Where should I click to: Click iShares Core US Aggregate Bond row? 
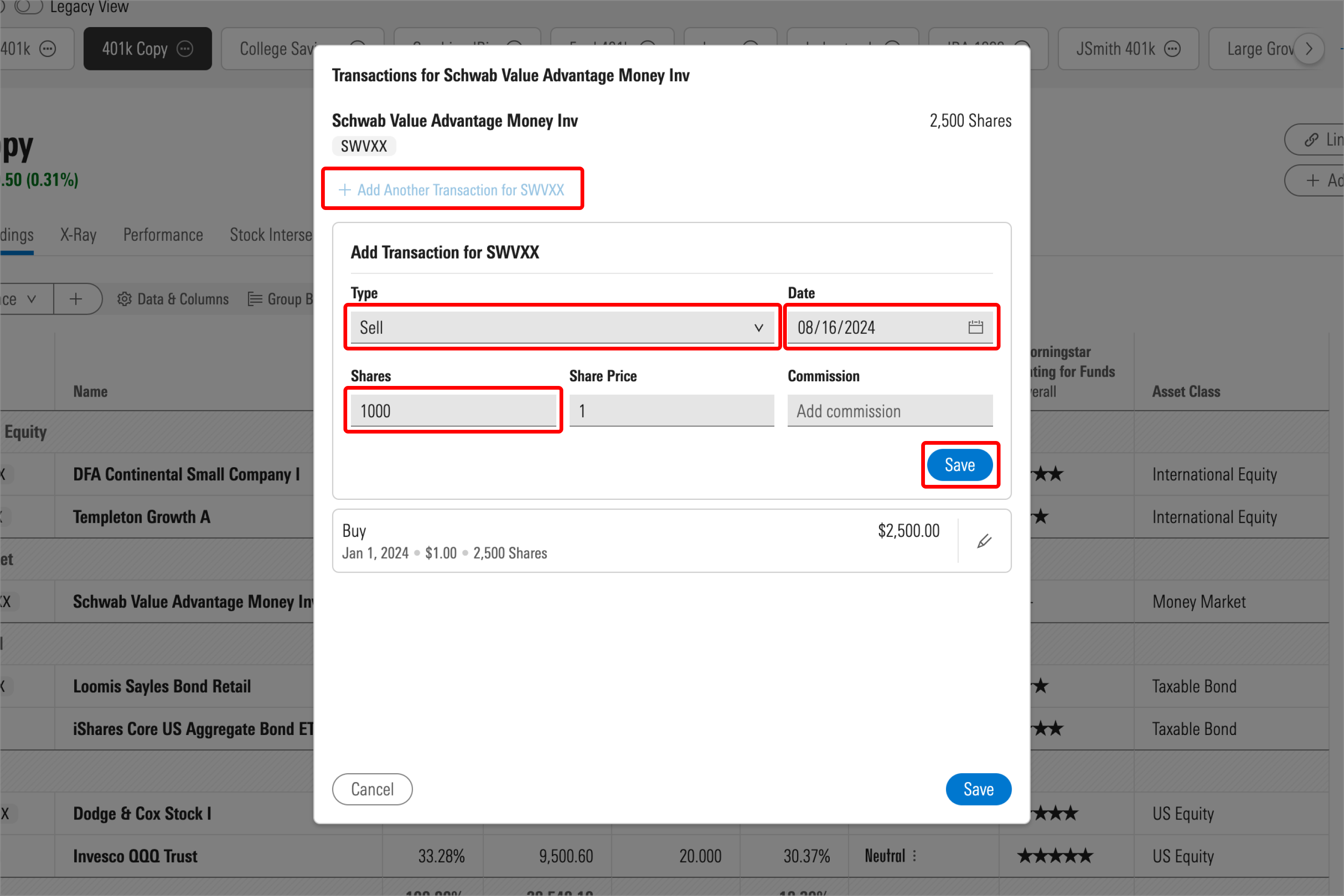coord(193,728)
